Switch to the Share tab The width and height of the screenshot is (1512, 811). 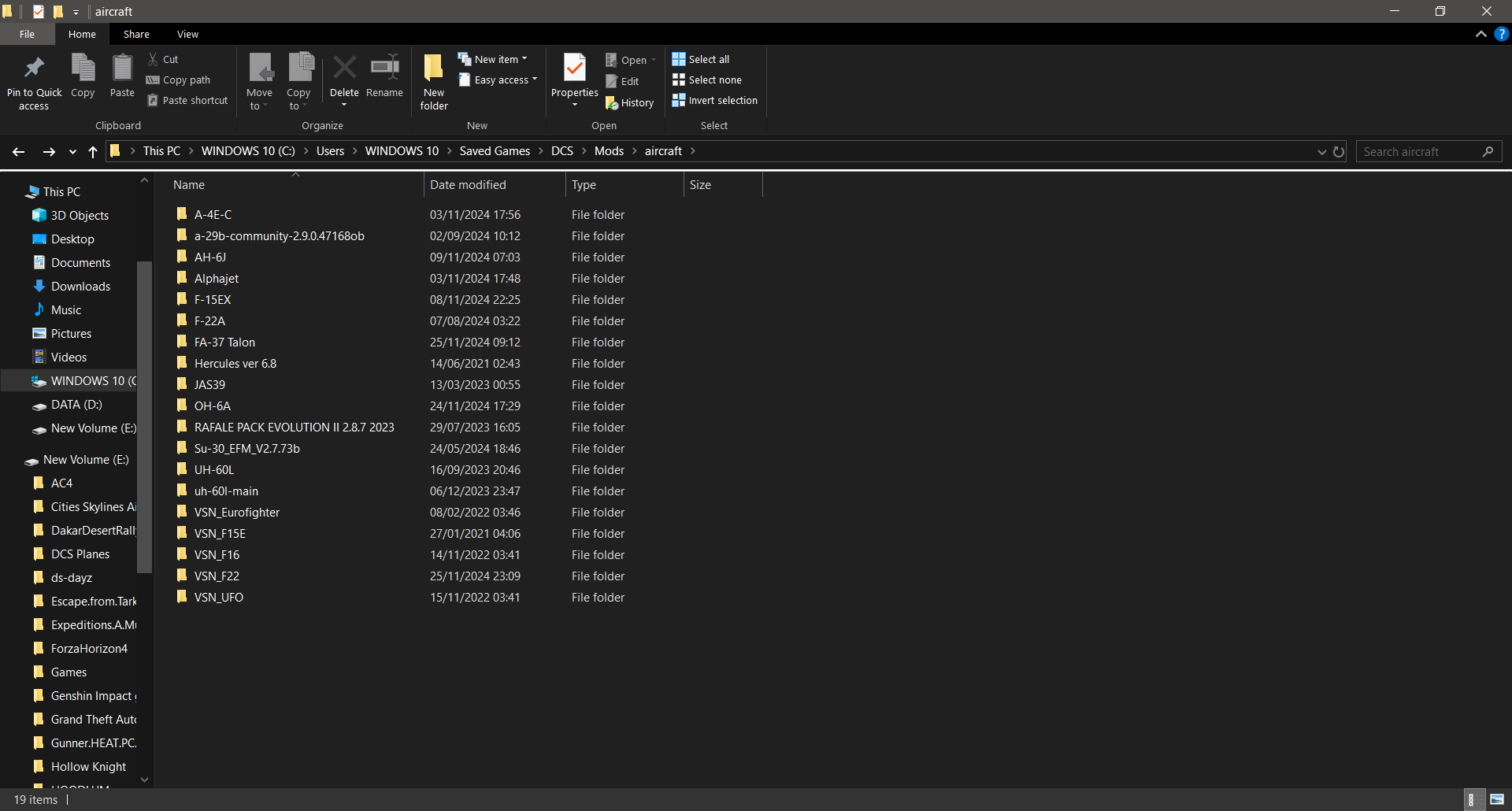(136, 34)
